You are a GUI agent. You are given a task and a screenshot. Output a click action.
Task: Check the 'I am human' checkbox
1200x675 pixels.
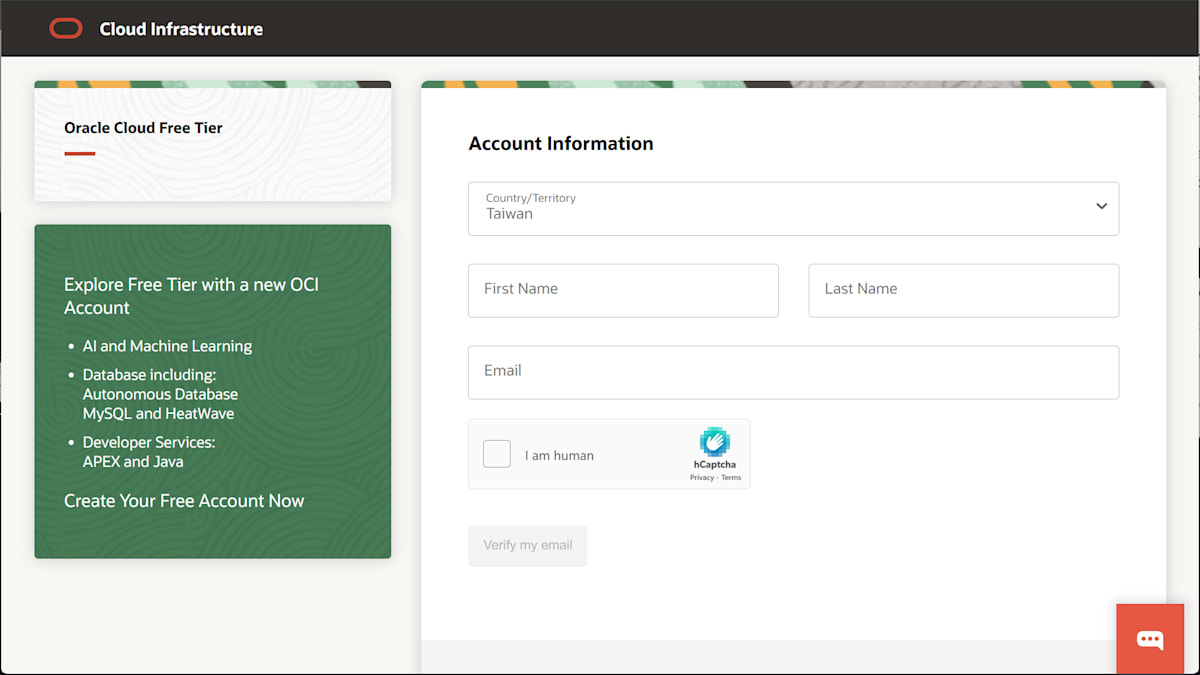click(x=497, y=454)
